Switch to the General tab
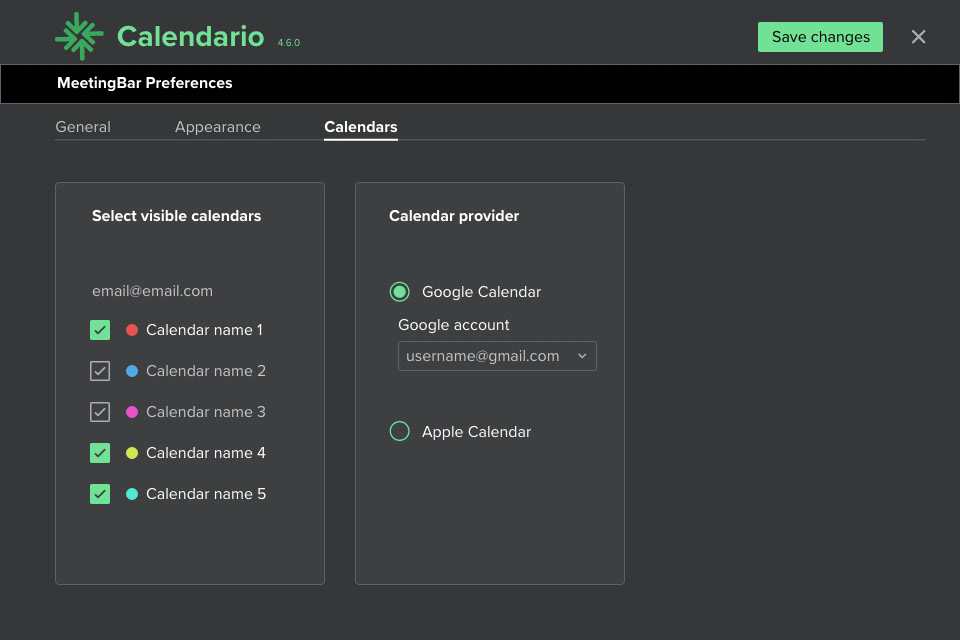 point(83,127)
